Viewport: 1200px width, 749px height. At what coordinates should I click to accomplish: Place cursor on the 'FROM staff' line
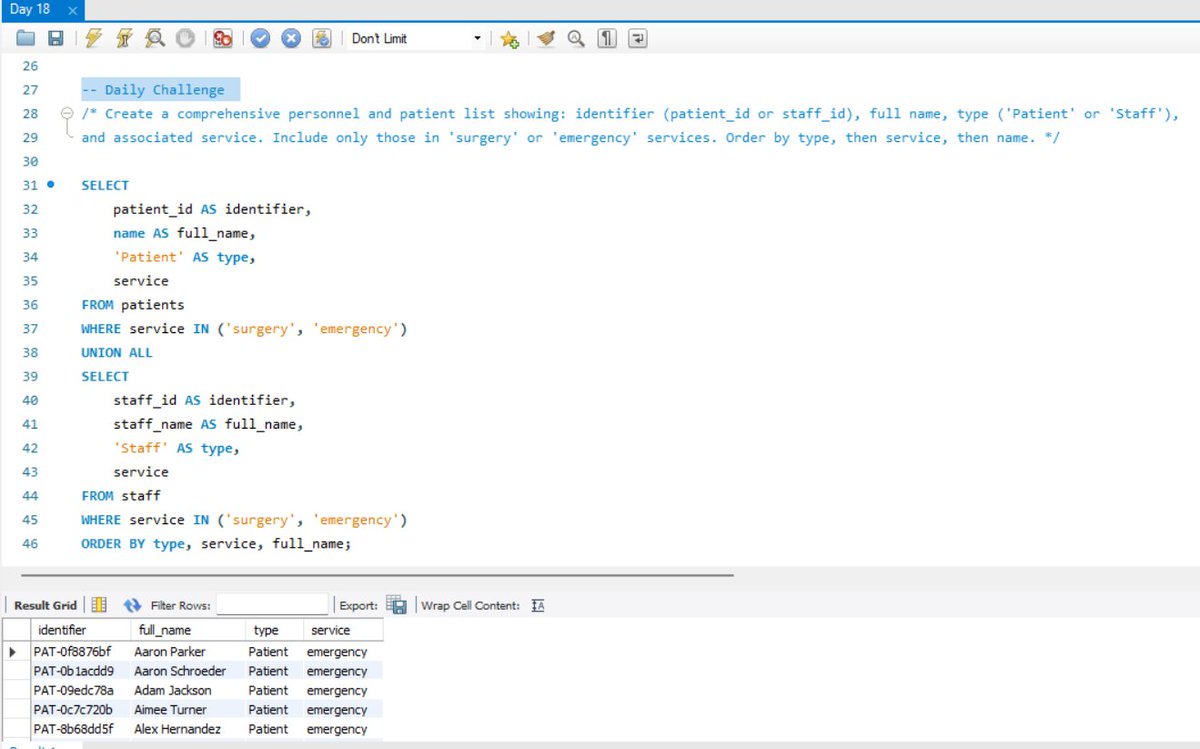coord(121,495)
